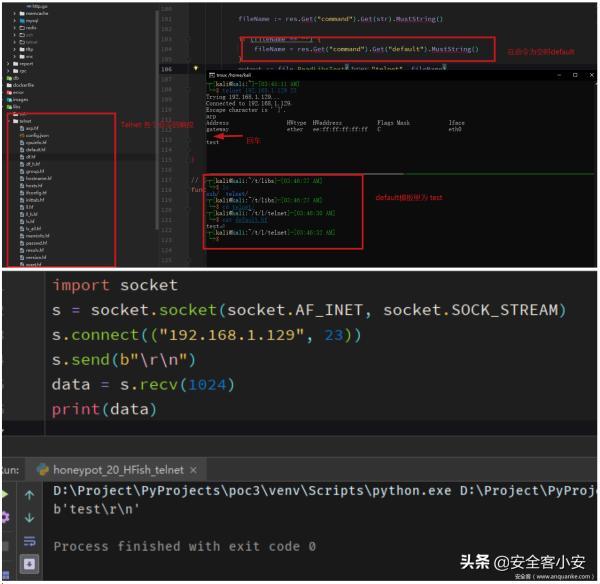
Task: Click the lightbulb hint on line 106
Action: tap(197, 68)
